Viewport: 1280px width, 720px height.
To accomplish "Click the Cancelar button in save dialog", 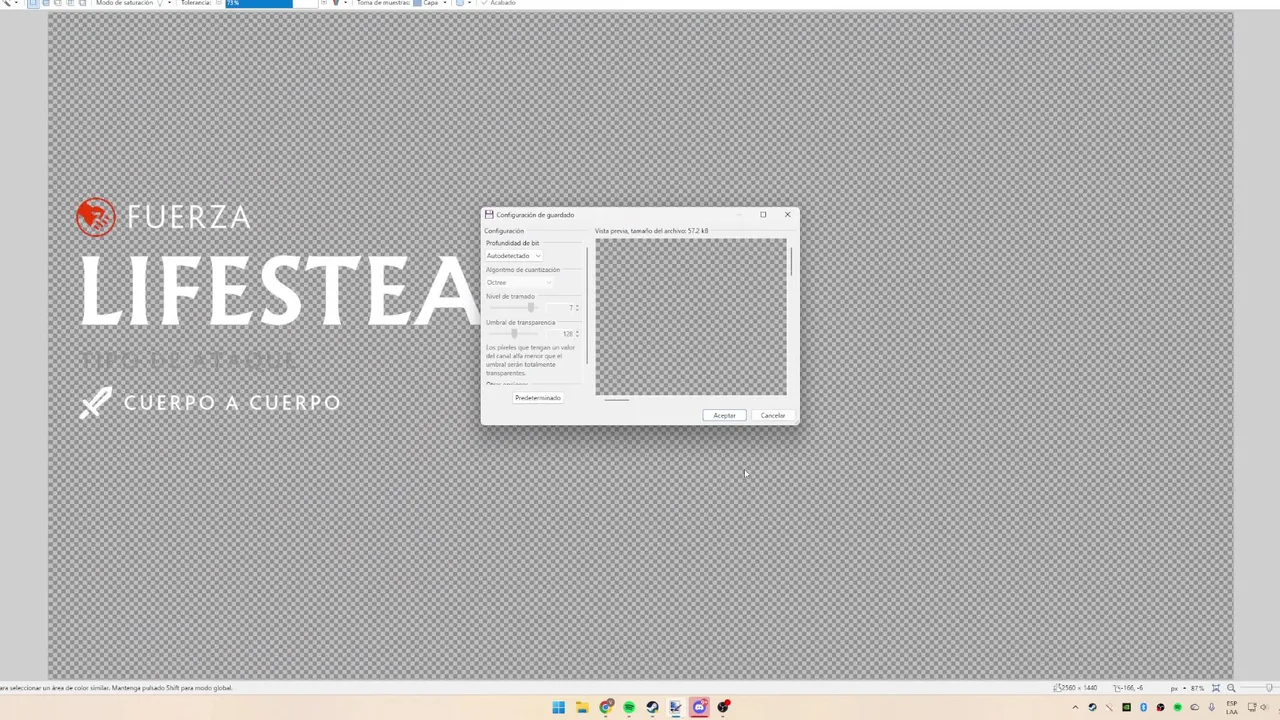I will click(x=773, y=415).
